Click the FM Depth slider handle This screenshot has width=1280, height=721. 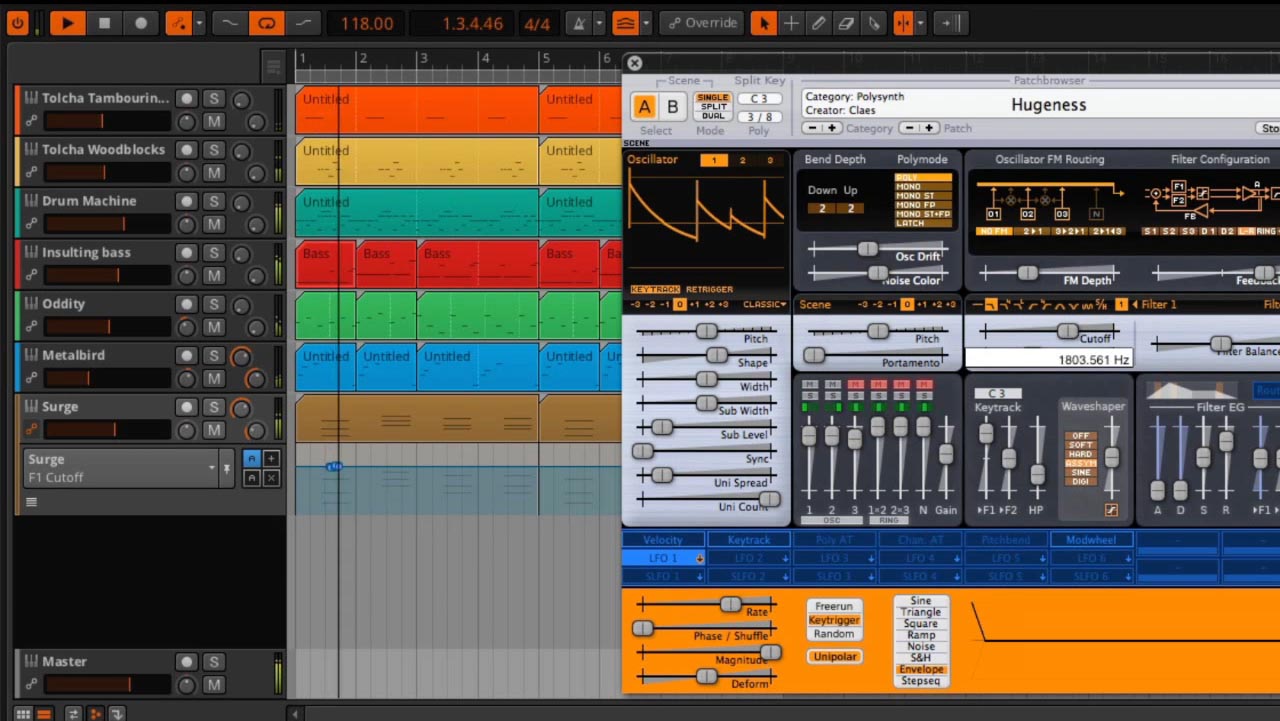(x=1027, y=273)
